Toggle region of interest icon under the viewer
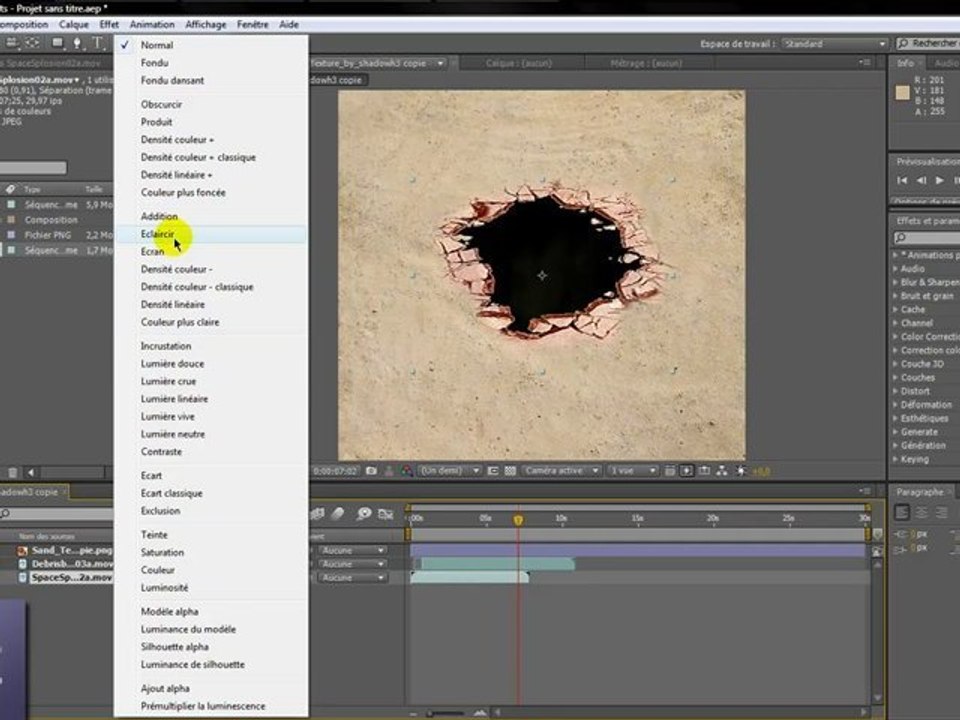Image resolution: width=960 pixels, height=720 pixels. pyautogui.click(x=493, y=471)
